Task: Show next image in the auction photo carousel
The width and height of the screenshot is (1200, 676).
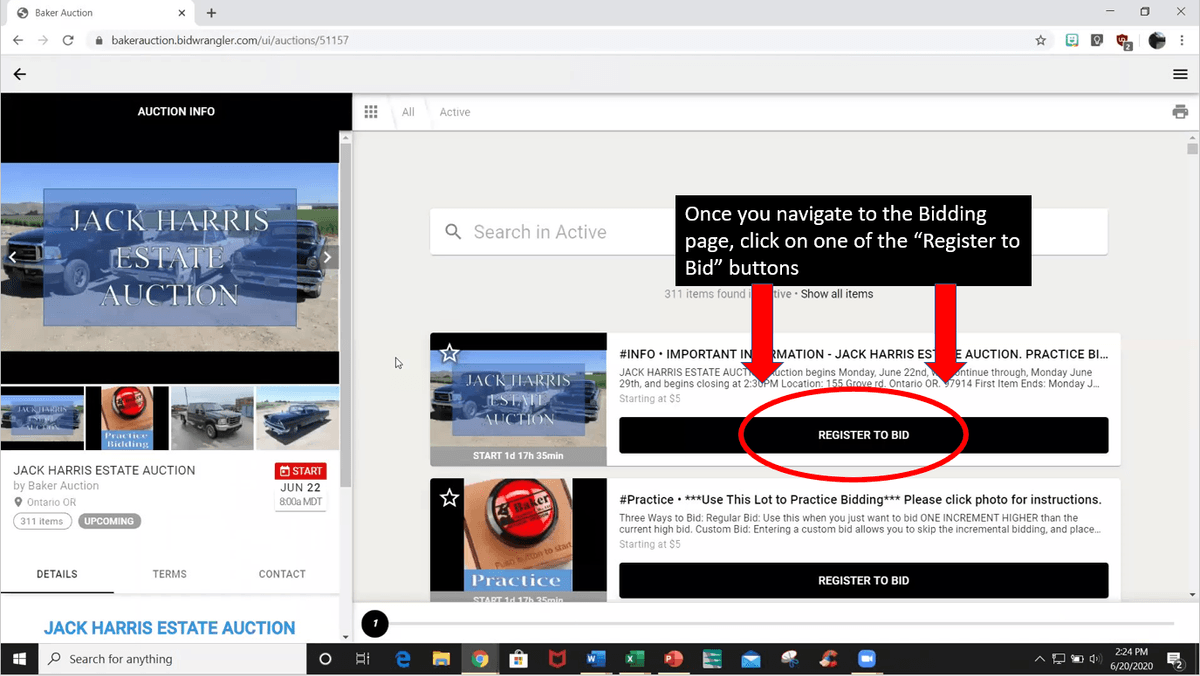Action: (x=327, y=257)
